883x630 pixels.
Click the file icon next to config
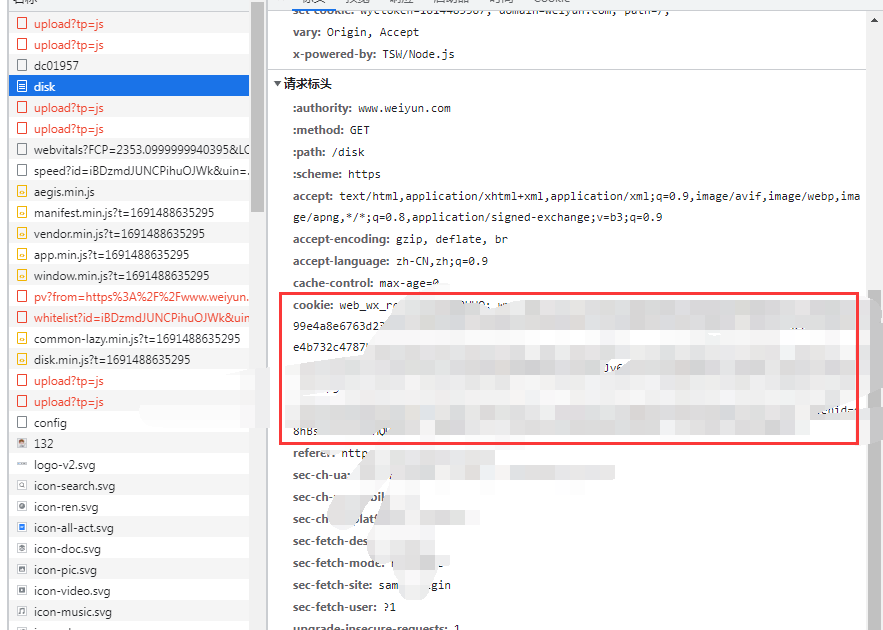(x=22, y=423)
